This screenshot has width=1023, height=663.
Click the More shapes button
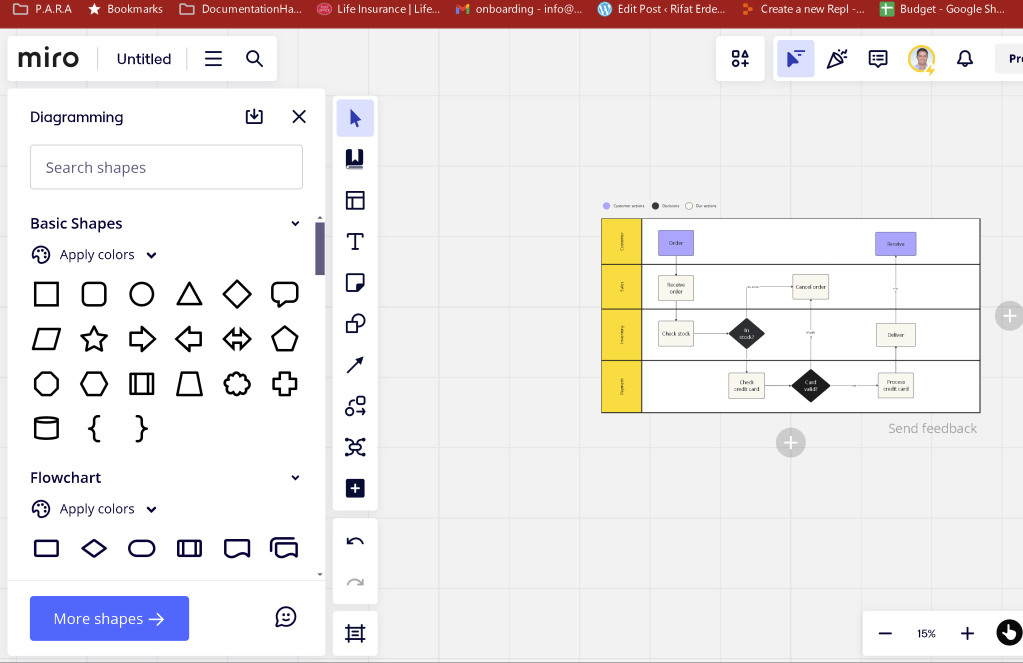[110, 618]
